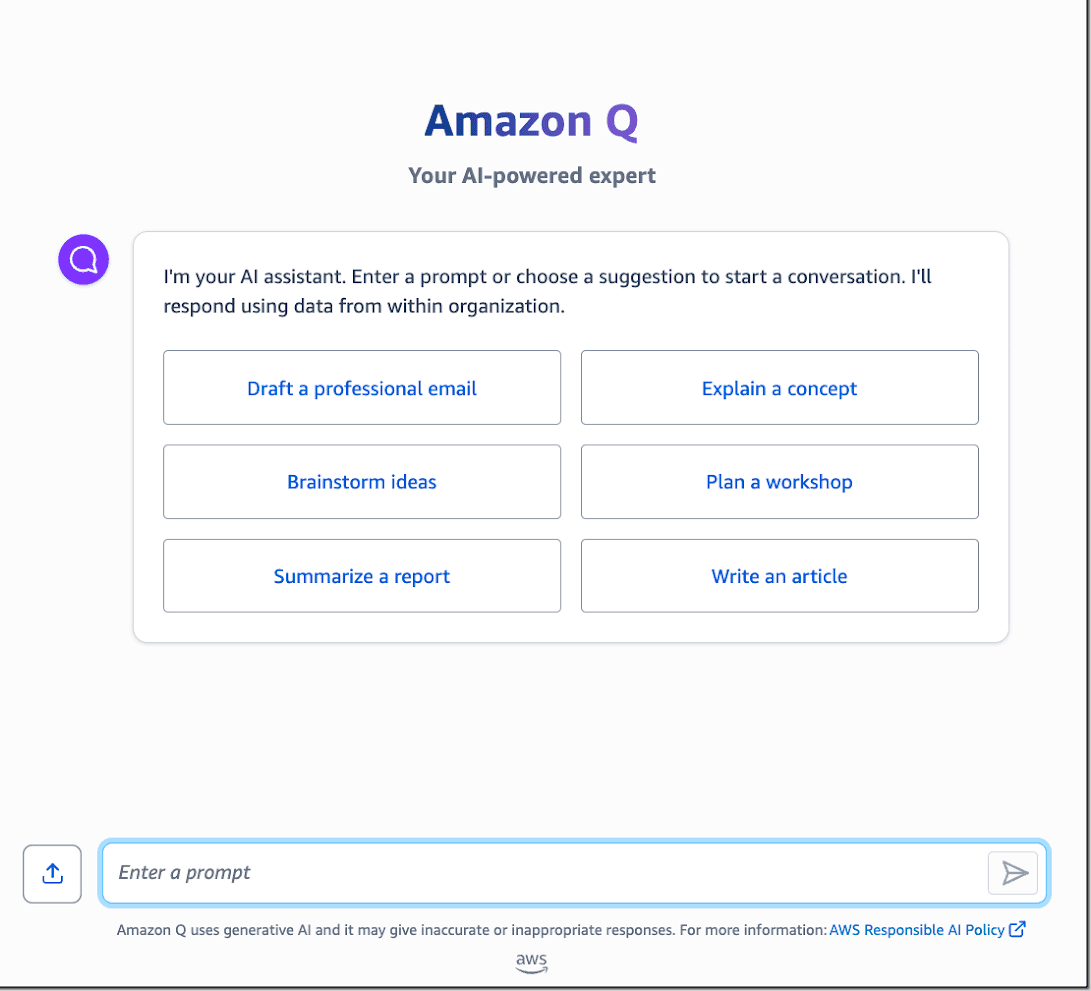Choose the Summarize a report suggestion
Image resolution: width=1091 pixels, height=991 pixels.
[362, 576]
